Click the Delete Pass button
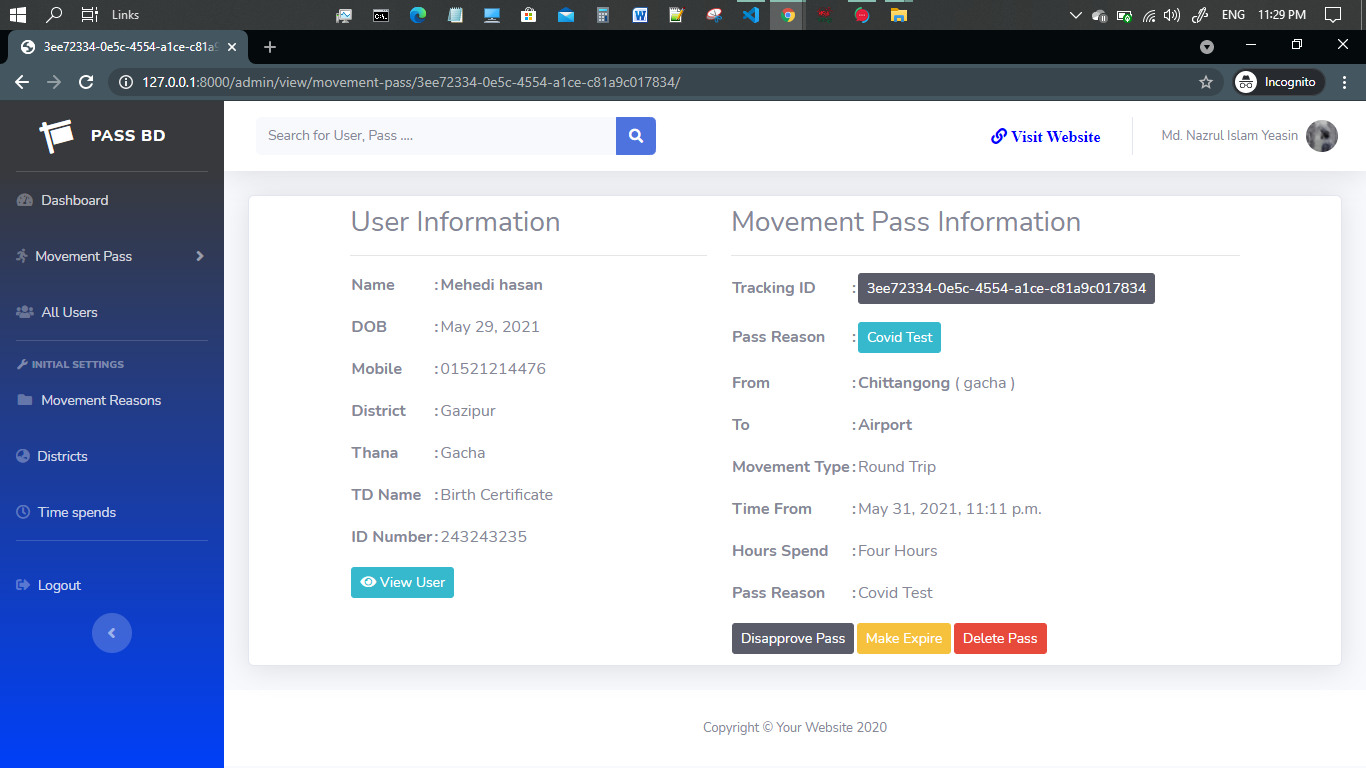Viewport: 1366px width, 768px height. pos(1000,638)
